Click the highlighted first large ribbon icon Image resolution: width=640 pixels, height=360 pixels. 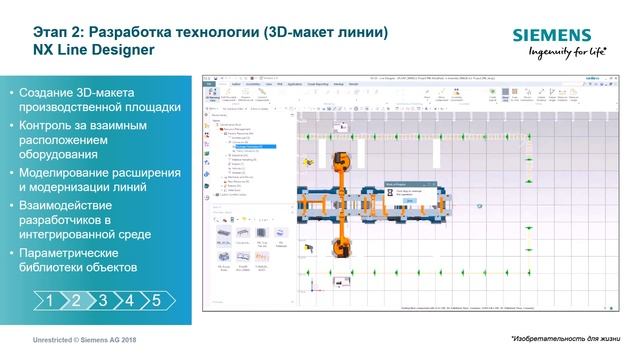coord(212,95)
